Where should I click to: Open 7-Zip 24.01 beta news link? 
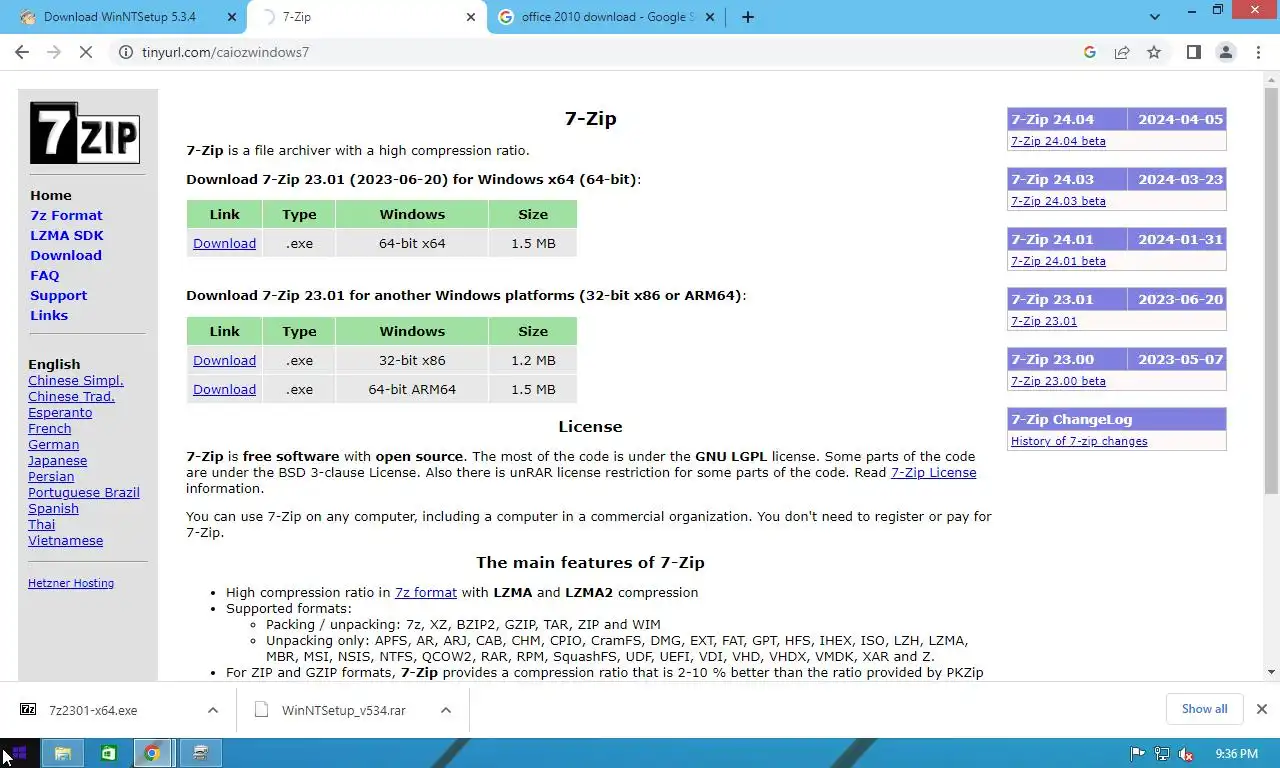1058,261
